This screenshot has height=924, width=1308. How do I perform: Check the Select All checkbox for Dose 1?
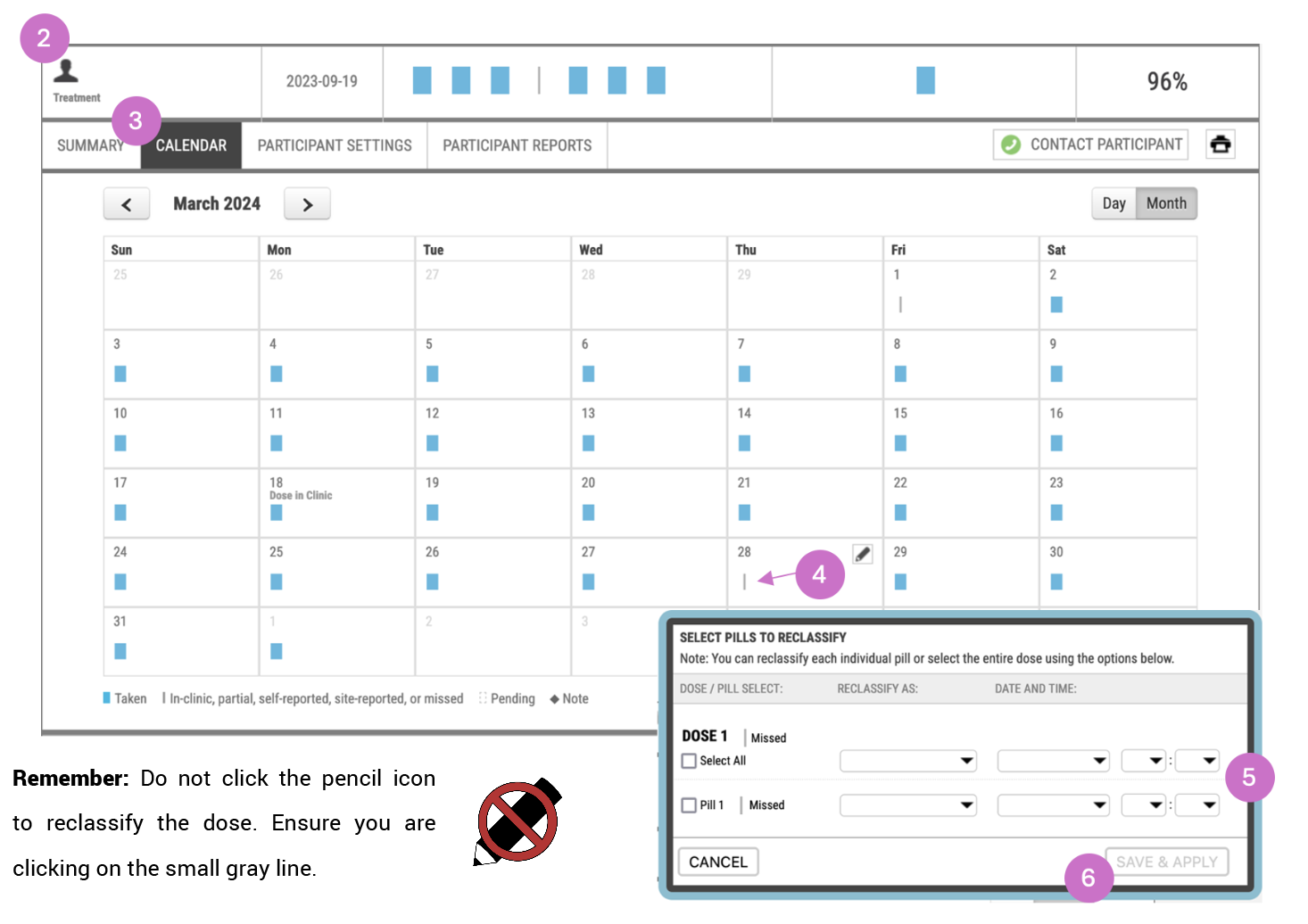click(x=689, y=761)
